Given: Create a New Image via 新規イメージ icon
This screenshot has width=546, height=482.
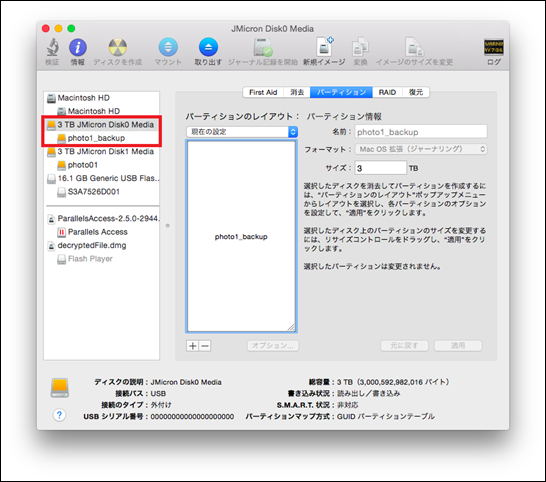Looking at the screenshot, I should click(x=324, y=47).
